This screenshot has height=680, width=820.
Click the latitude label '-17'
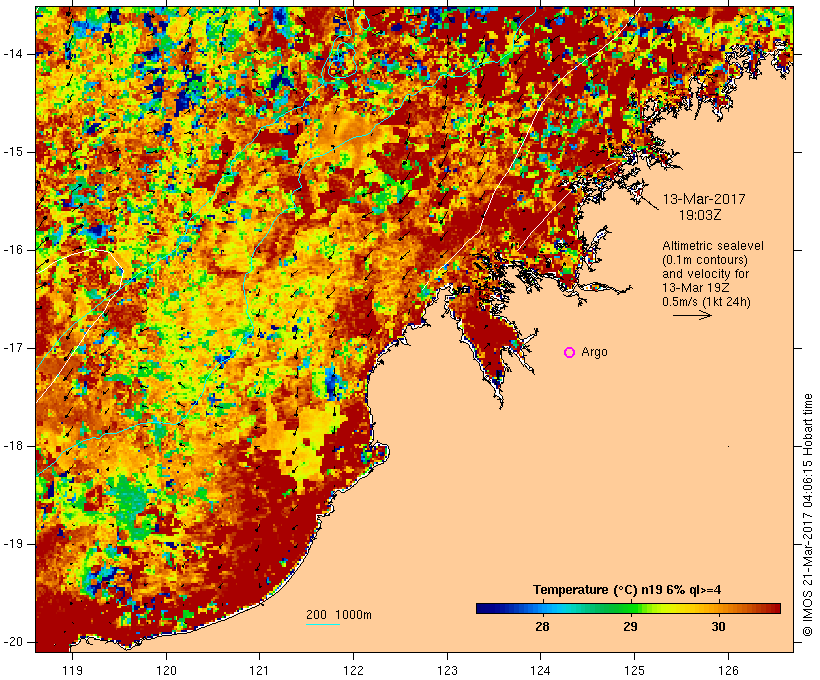(12, 348)
